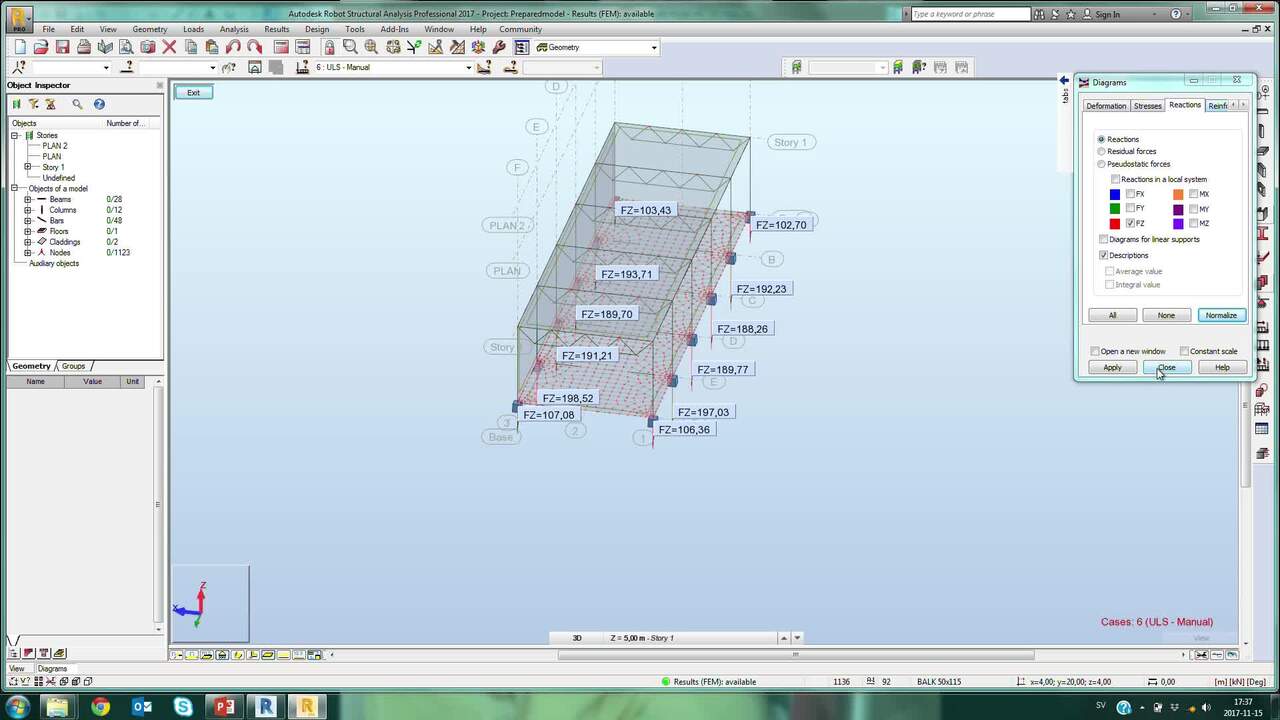
Task: Click the zoom window magnifier toolbar icon
Action: pos(350,47)
